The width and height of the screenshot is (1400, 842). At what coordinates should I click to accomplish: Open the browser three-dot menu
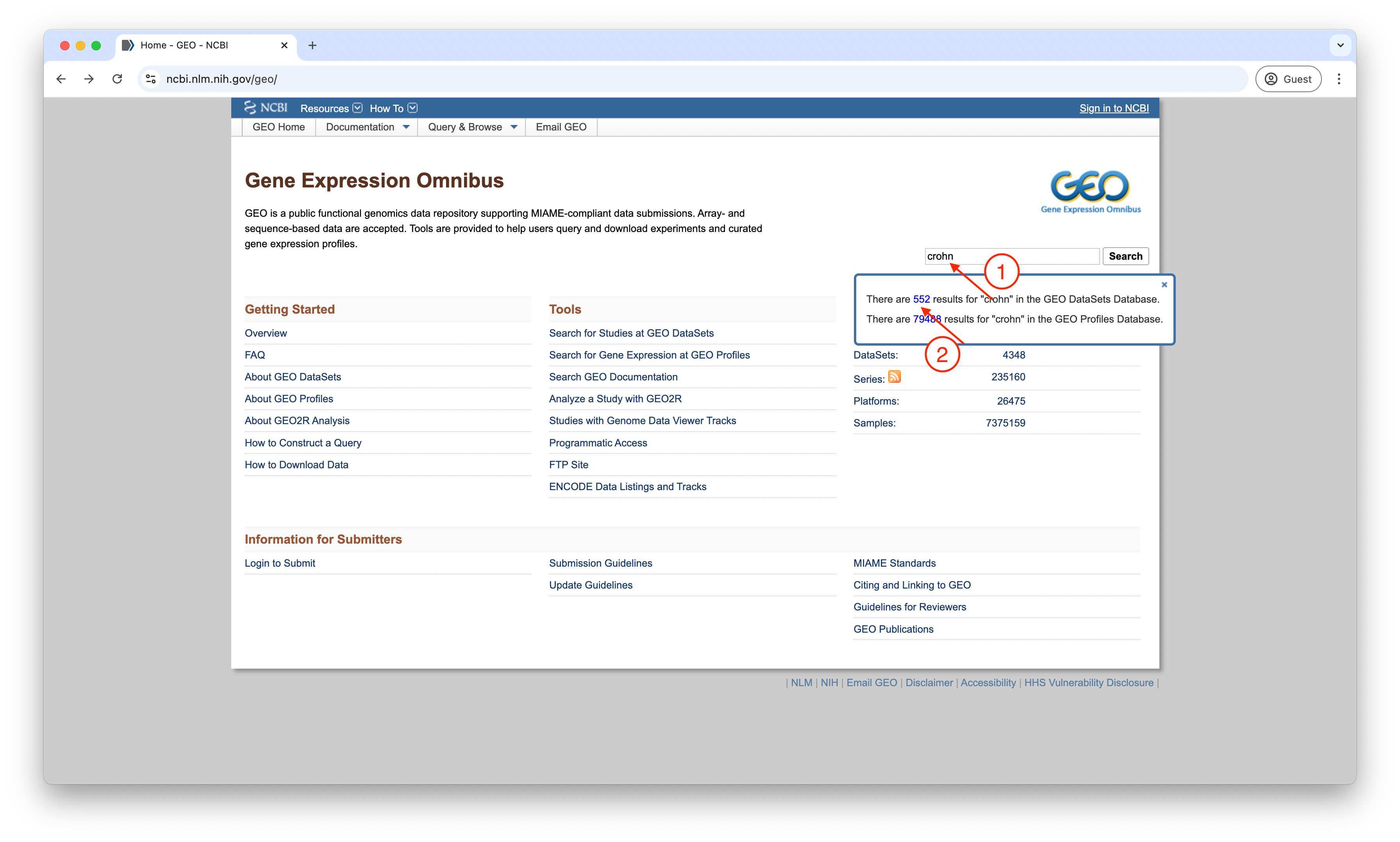(x=1339, y=79)
